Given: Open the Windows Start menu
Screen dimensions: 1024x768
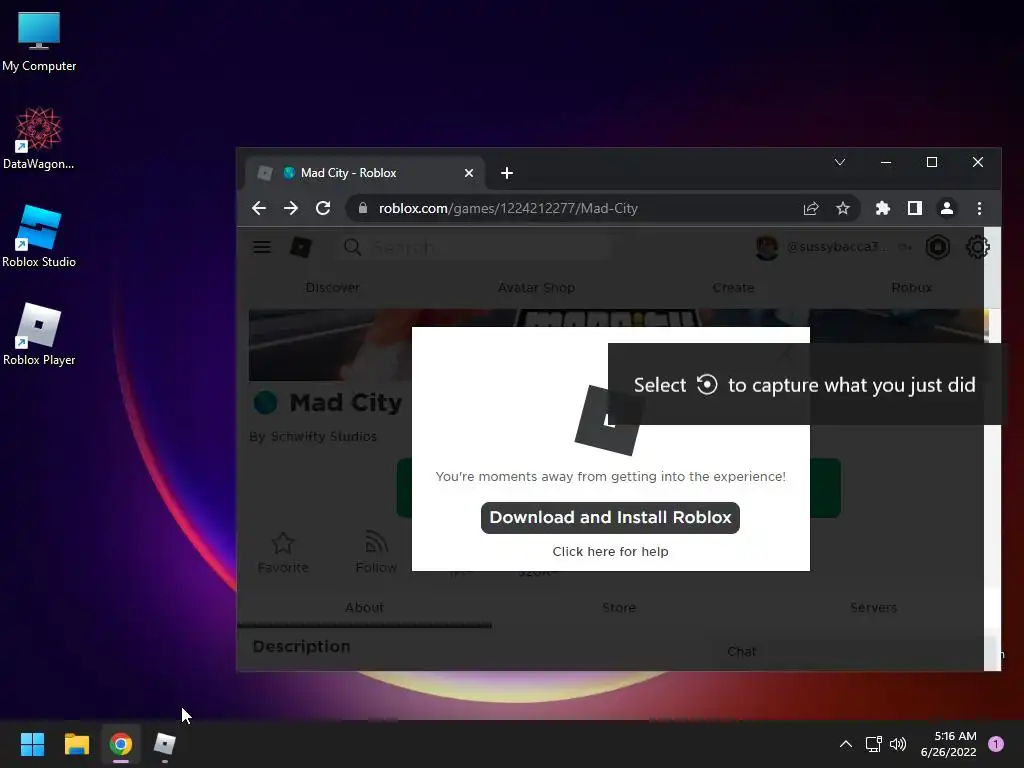Looking at the screenshot, I should [x=32, y=744].
